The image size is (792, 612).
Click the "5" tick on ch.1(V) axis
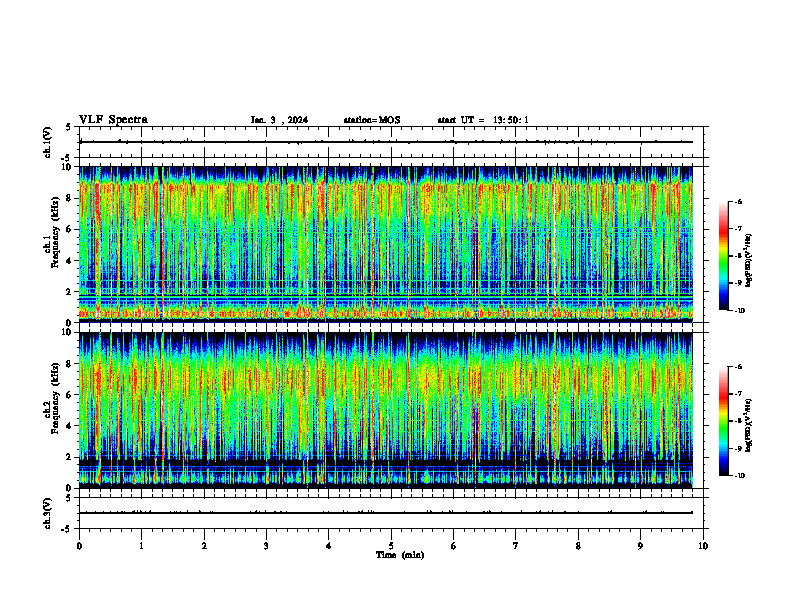[69, 127]
